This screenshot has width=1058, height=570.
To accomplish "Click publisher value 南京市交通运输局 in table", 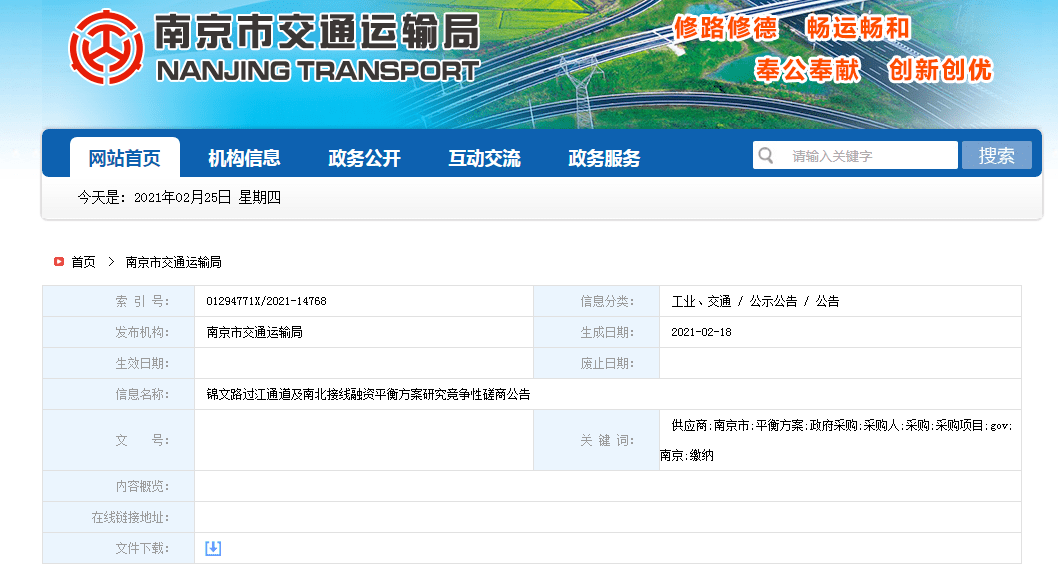I will click(254, 332).
